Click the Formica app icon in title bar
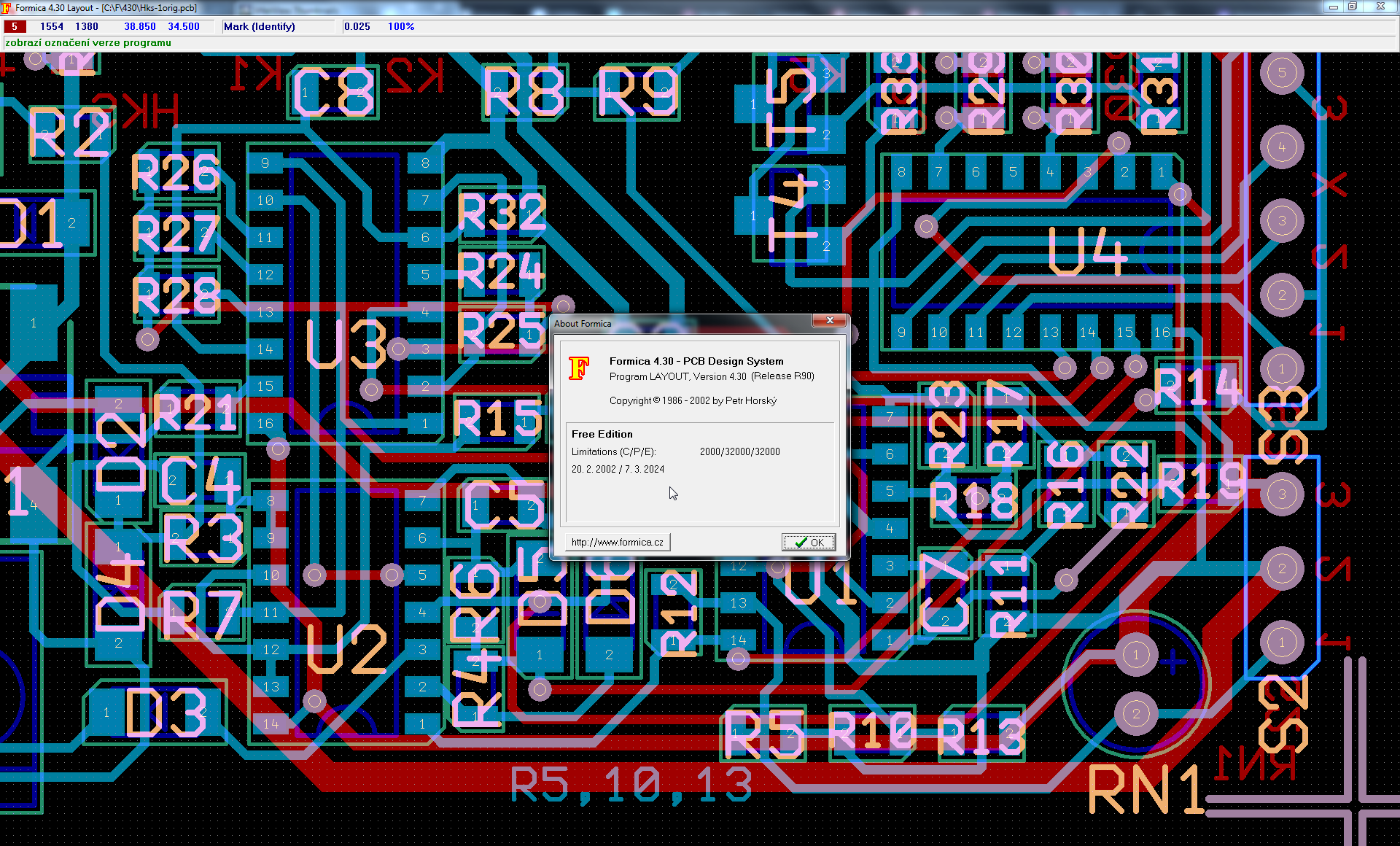Image resolution: width=1400 pixels, height=846 pixels. click(7, 7)
